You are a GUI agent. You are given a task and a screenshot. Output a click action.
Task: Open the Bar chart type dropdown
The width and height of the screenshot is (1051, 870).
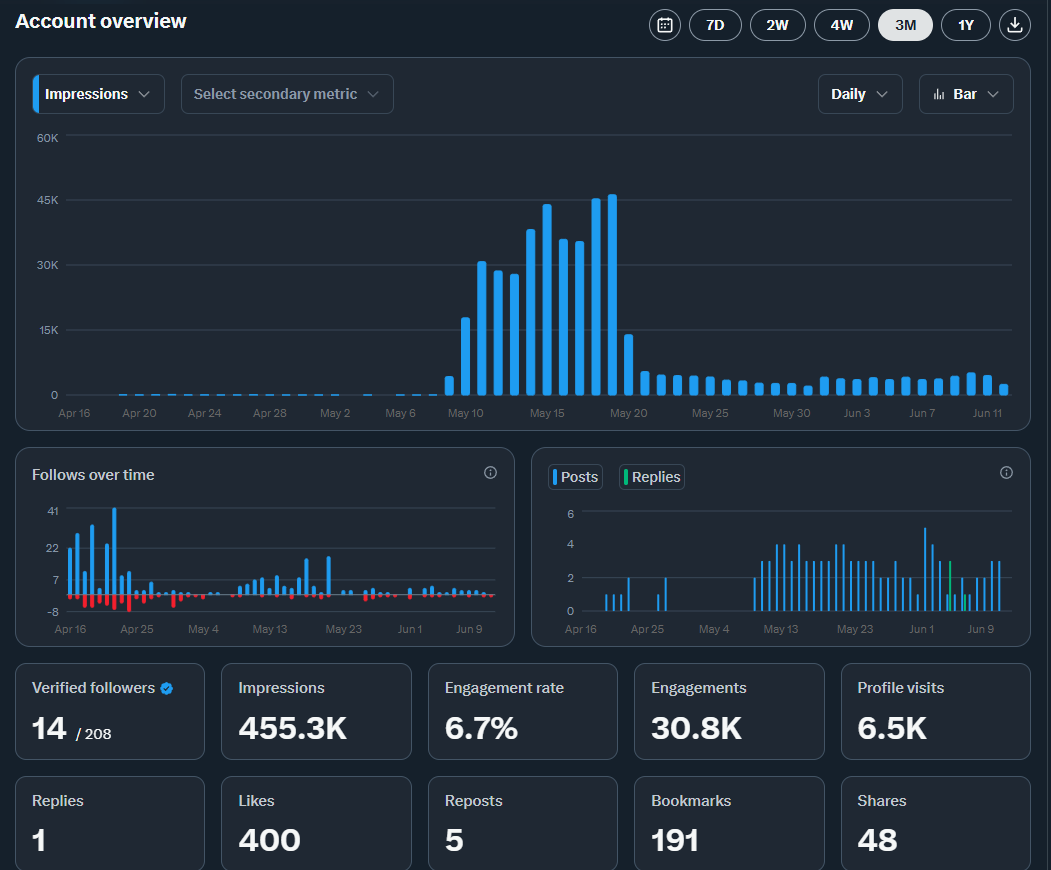966,94
